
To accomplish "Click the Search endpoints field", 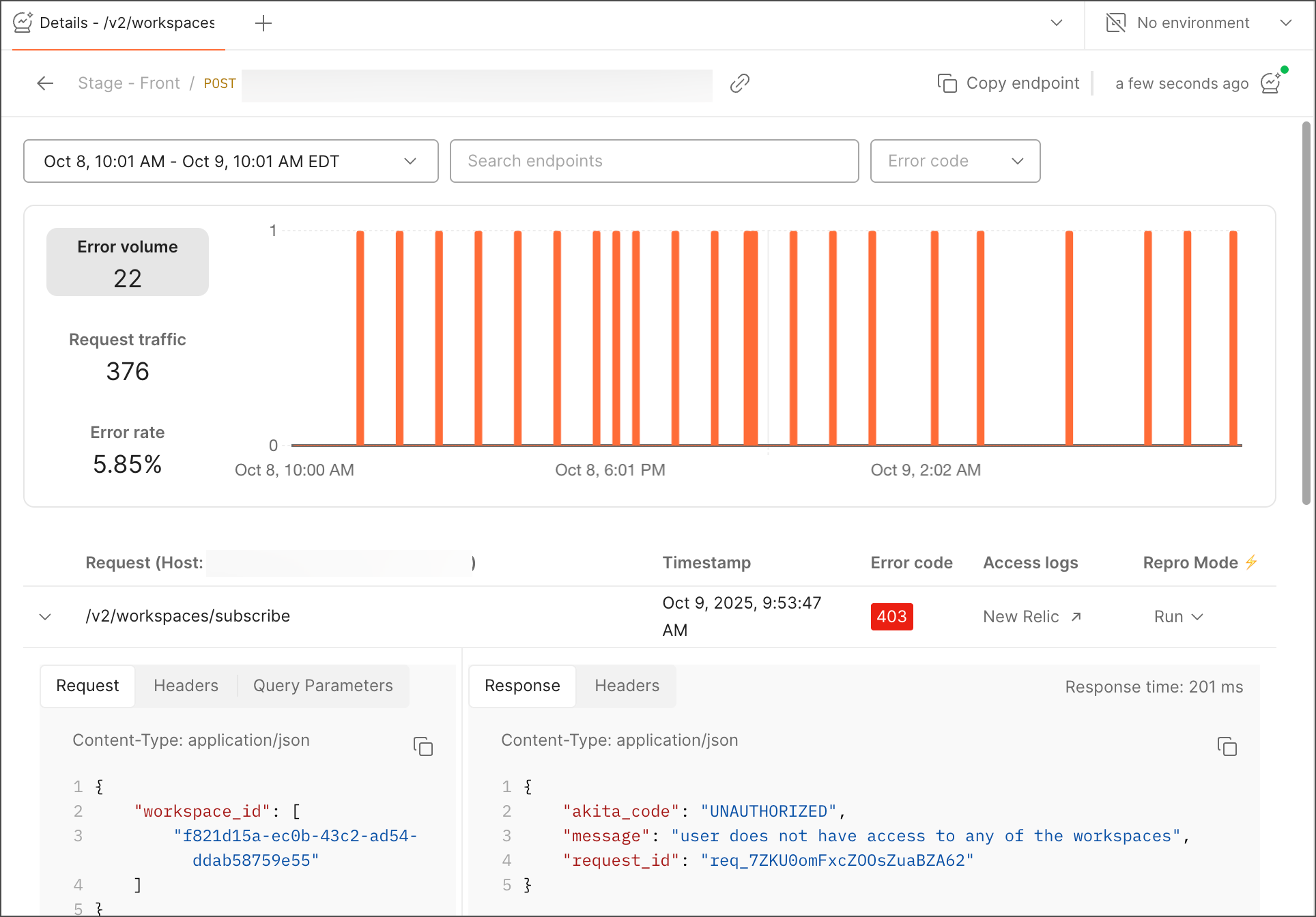I will point(654,161).
